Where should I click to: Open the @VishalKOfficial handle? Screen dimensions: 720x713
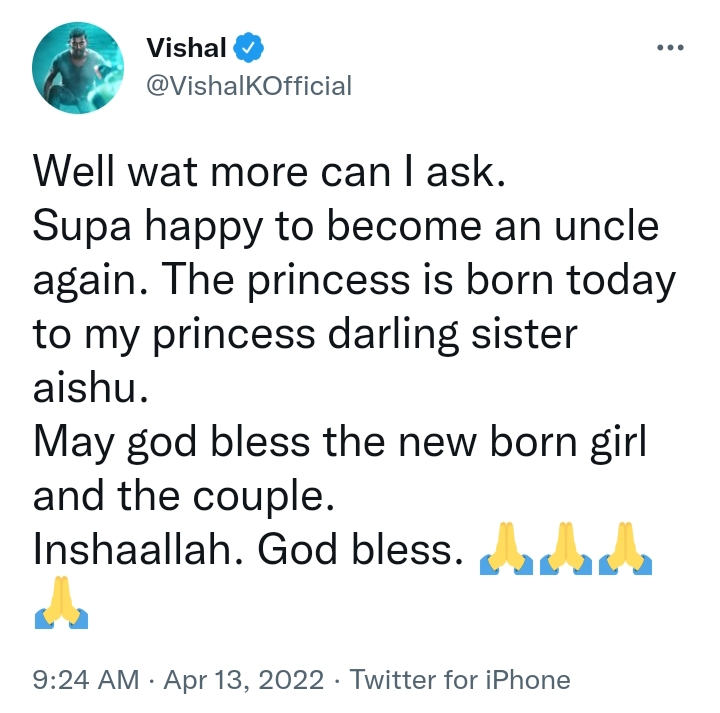tap(249, 86)
